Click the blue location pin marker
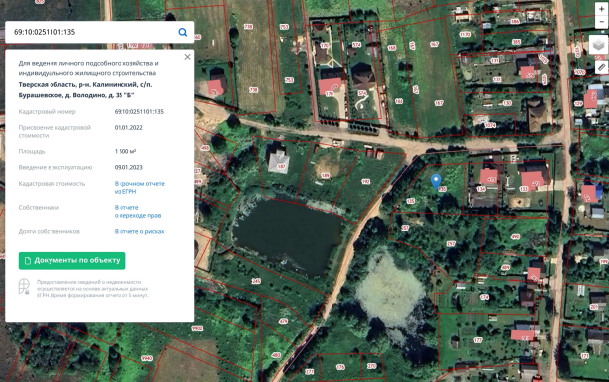 [436, 181]
